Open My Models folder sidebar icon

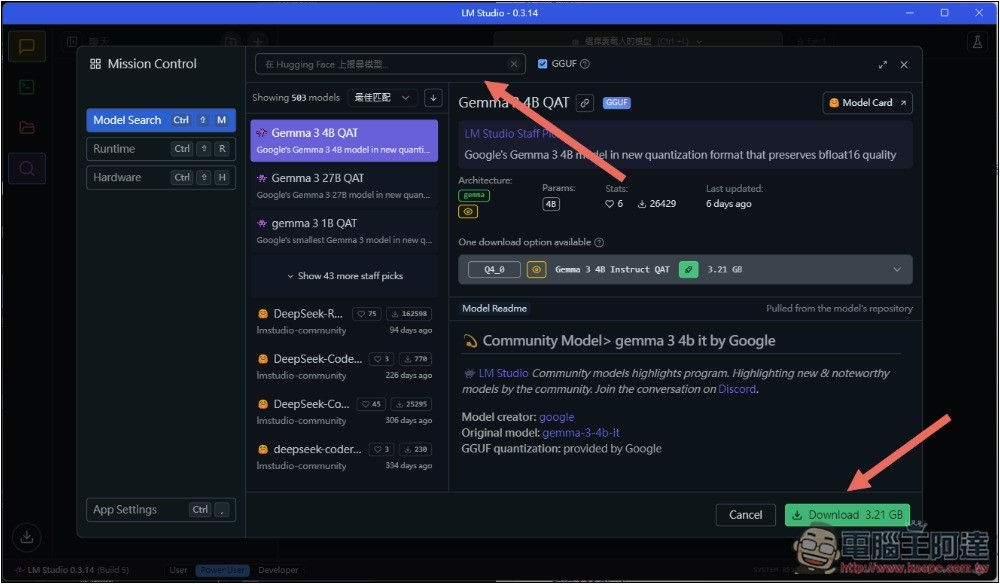coord(27,128)
